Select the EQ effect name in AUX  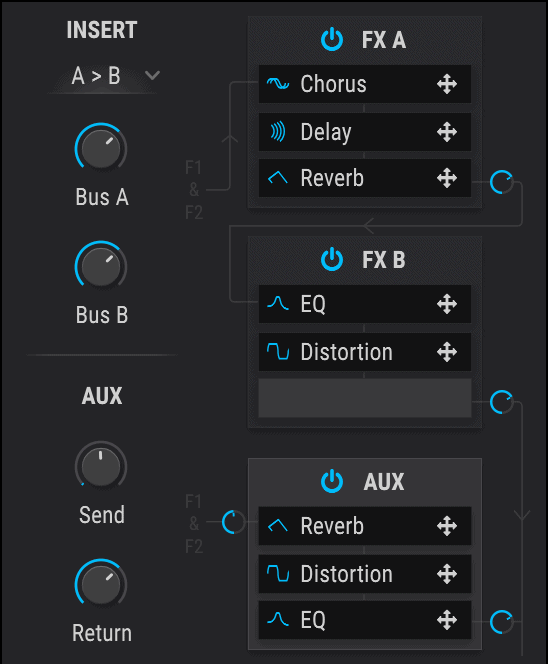point(313,620)
